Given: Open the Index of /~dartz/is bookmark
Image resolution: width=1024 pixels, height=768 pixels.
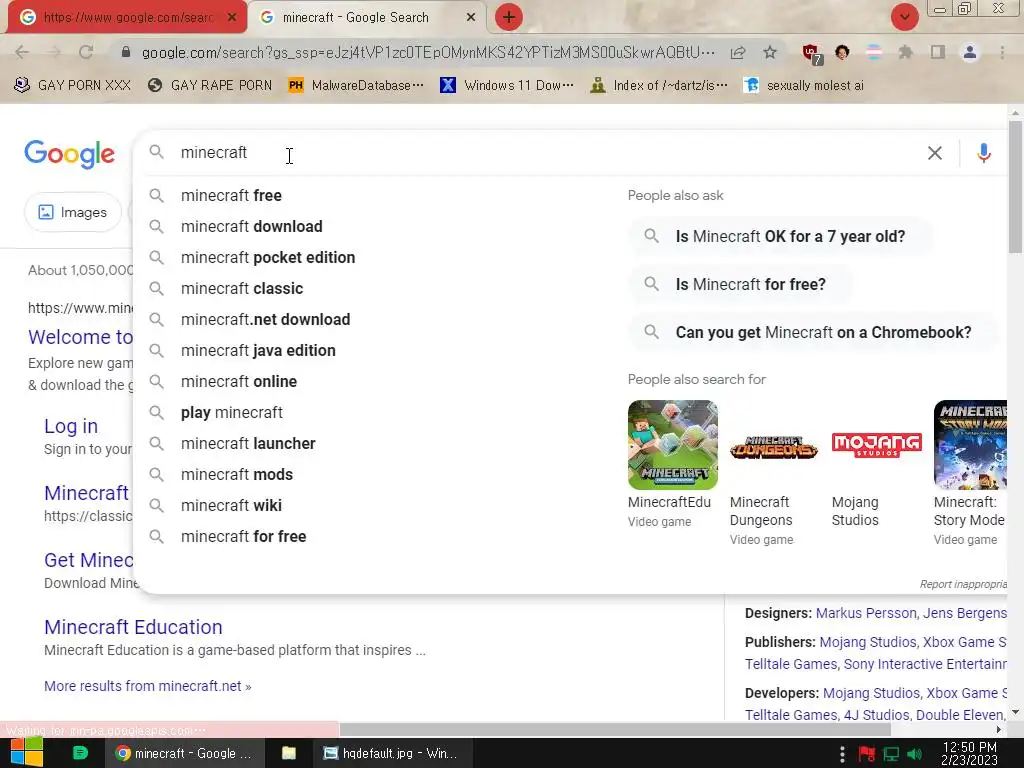Looking at the screenshot, I should [659, 85].
